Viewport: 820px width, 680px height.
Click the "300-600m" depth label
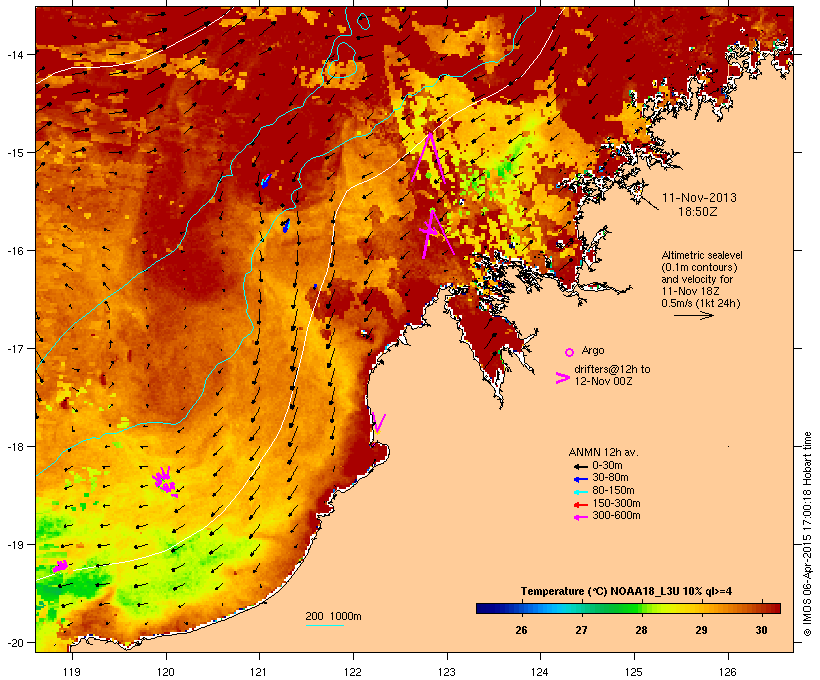(616, 516)
